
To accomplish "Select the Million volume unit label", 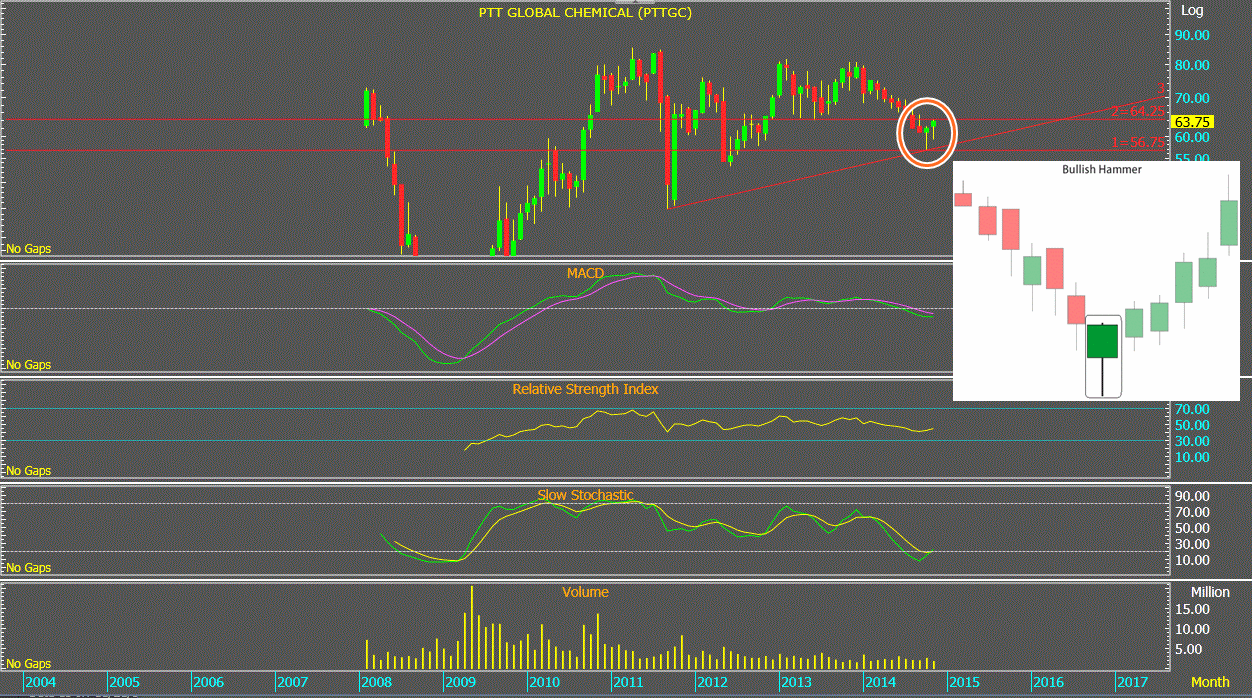I will (x=1210, y=592).
